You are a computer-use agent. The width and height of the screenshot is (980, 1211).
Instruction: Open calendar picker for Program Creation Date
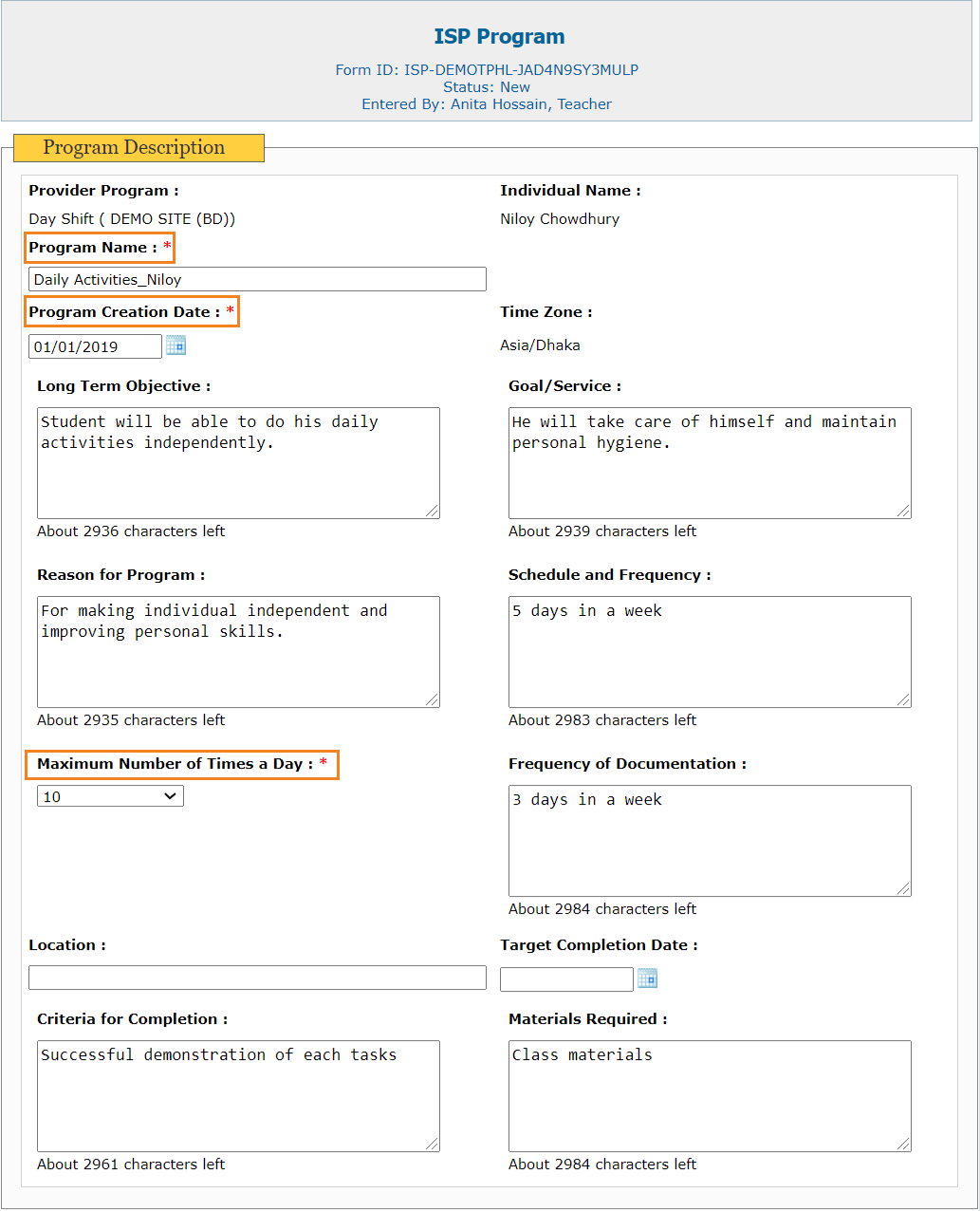[x=176, y=345]
